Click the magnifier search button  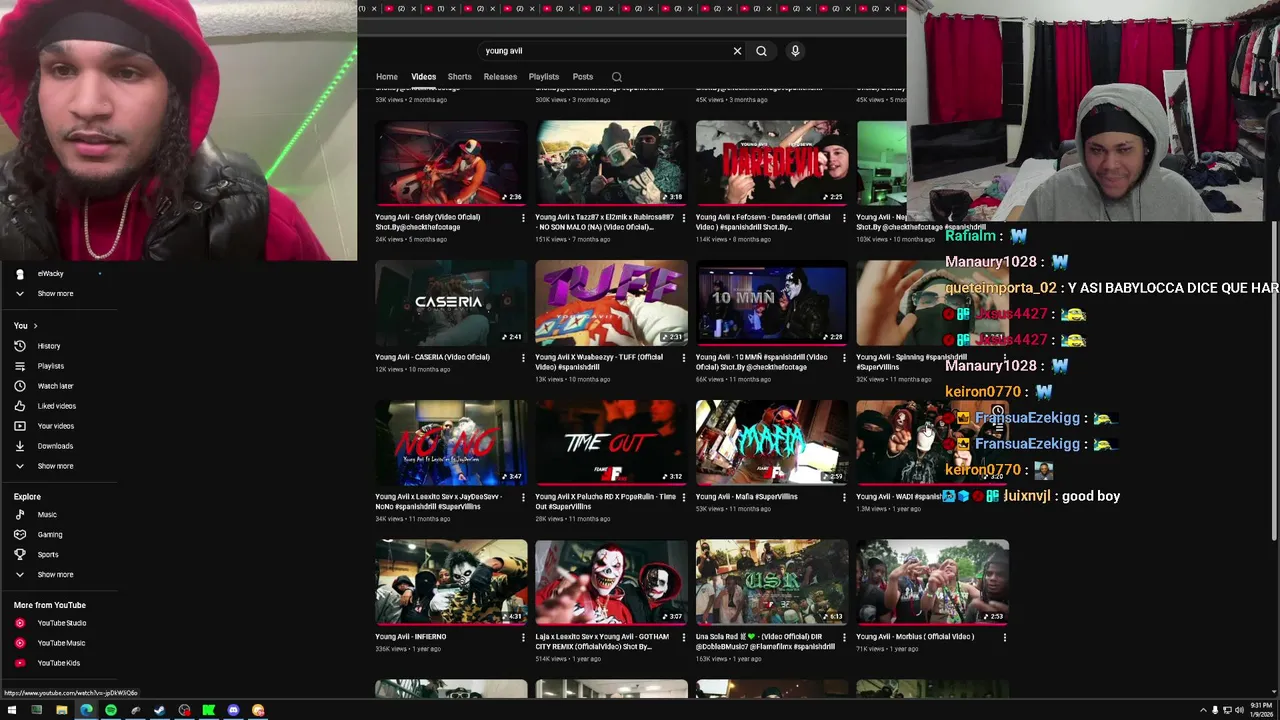pos(761,51)
